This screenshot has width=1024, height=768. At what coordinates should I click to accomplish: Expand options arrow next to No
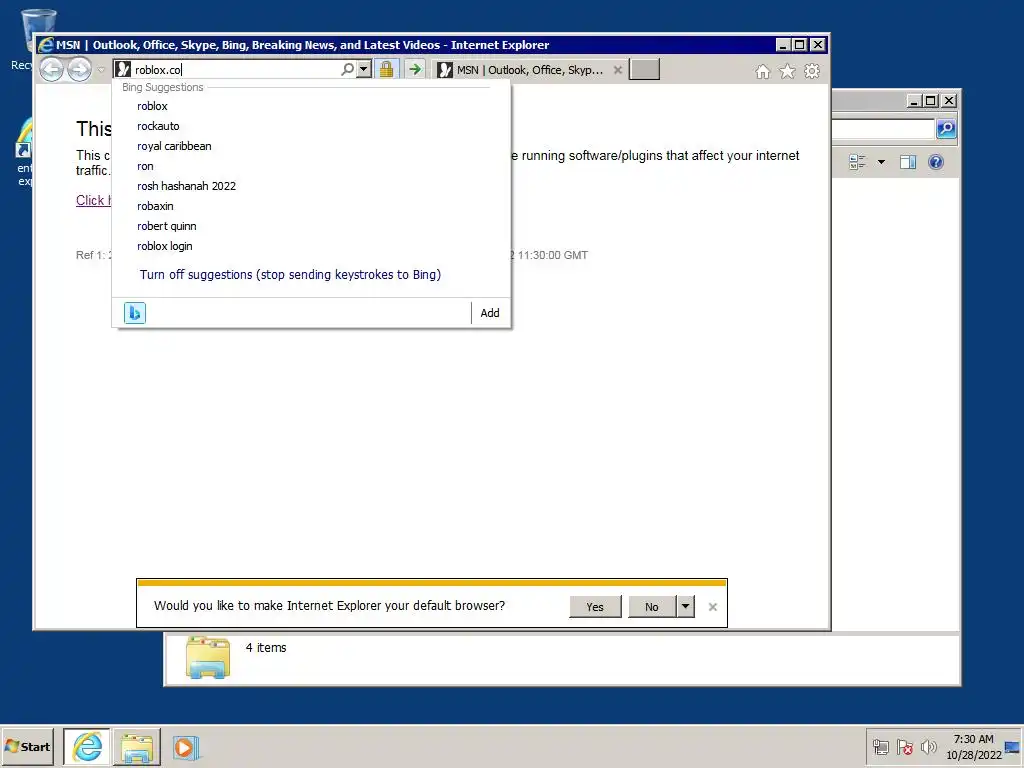[685, 607]
